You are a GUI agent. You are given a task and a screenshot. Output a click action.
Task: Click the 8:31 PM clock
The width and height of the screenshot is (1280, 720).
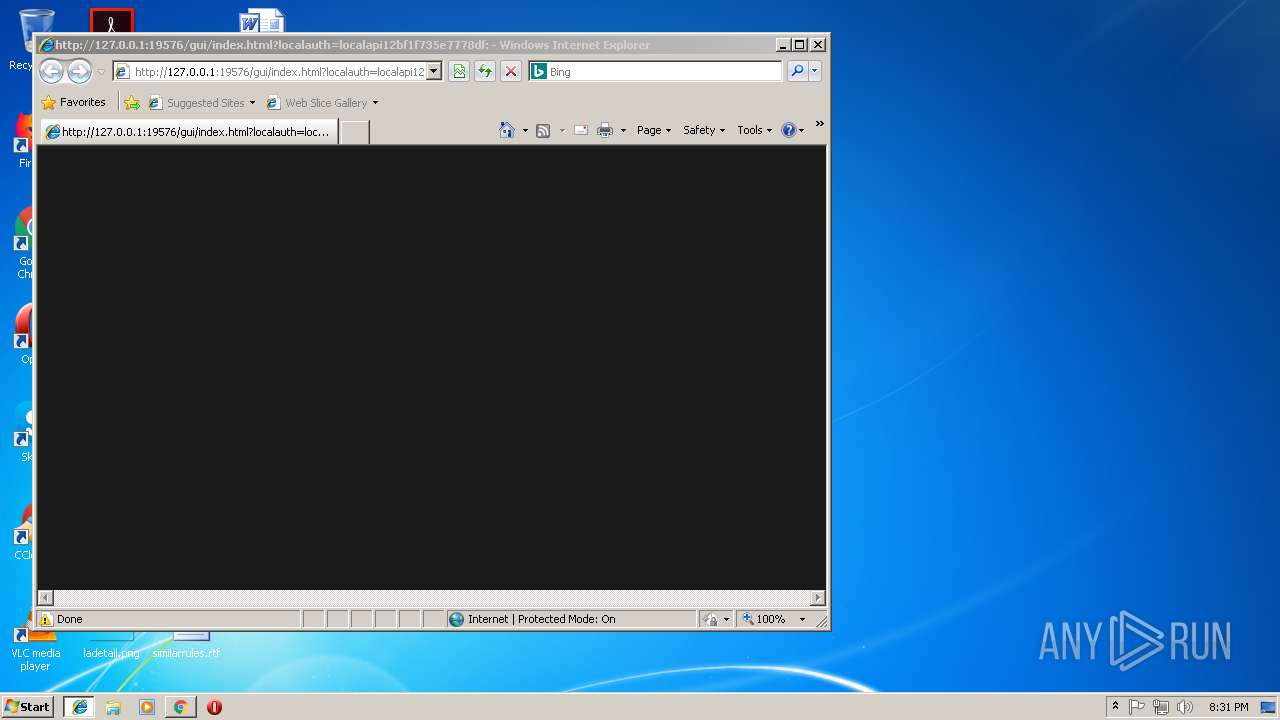[1228, 707]
